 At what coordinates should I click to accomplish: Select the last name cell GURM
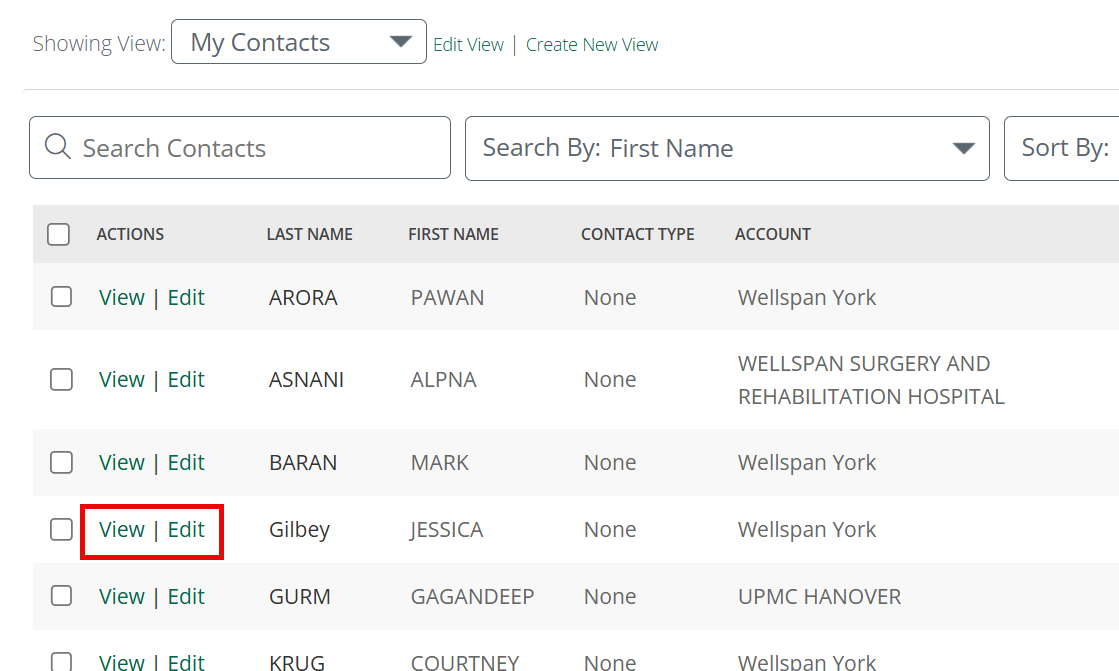pos(300,596)
